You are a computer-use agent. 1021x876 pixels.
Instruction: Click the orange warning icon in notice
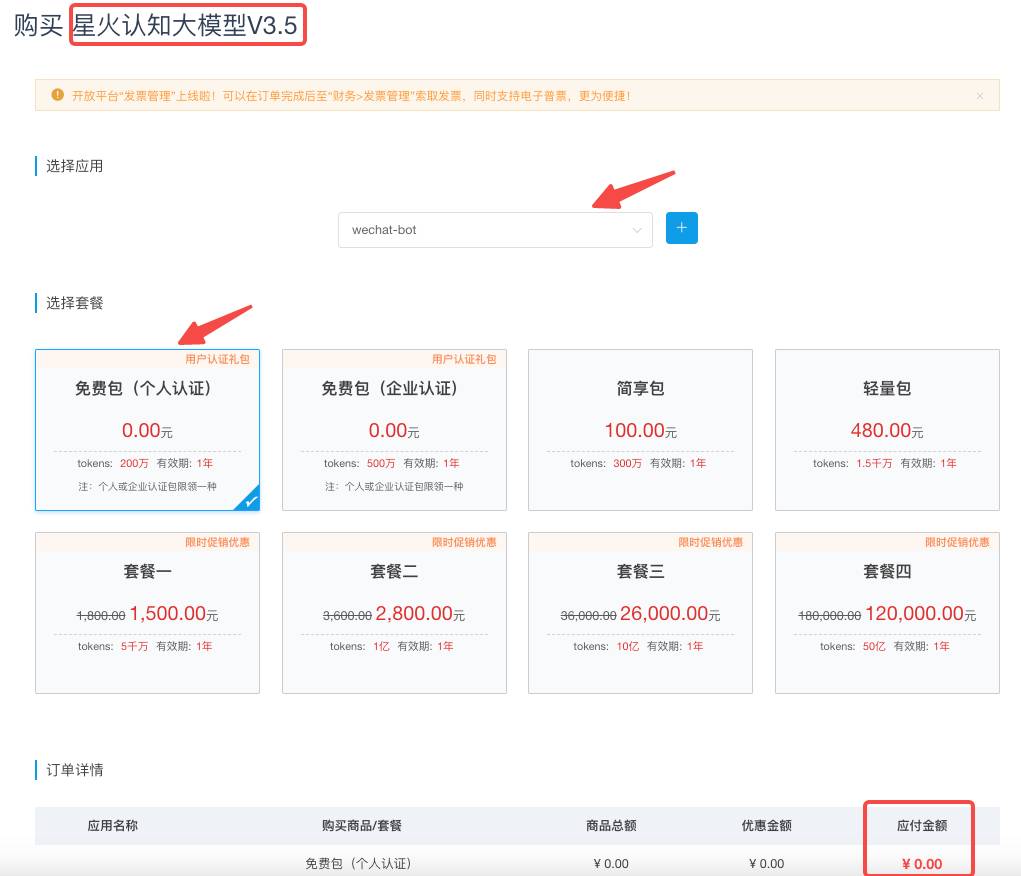57,95
